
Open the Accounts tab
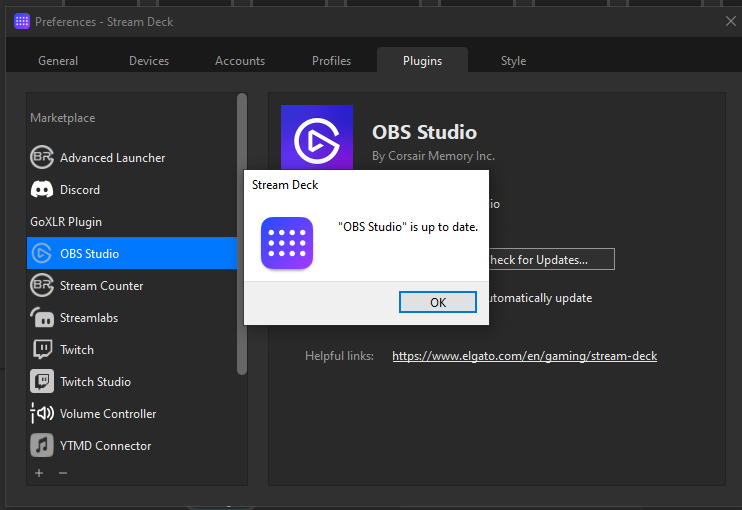click(x=240, y=61)
